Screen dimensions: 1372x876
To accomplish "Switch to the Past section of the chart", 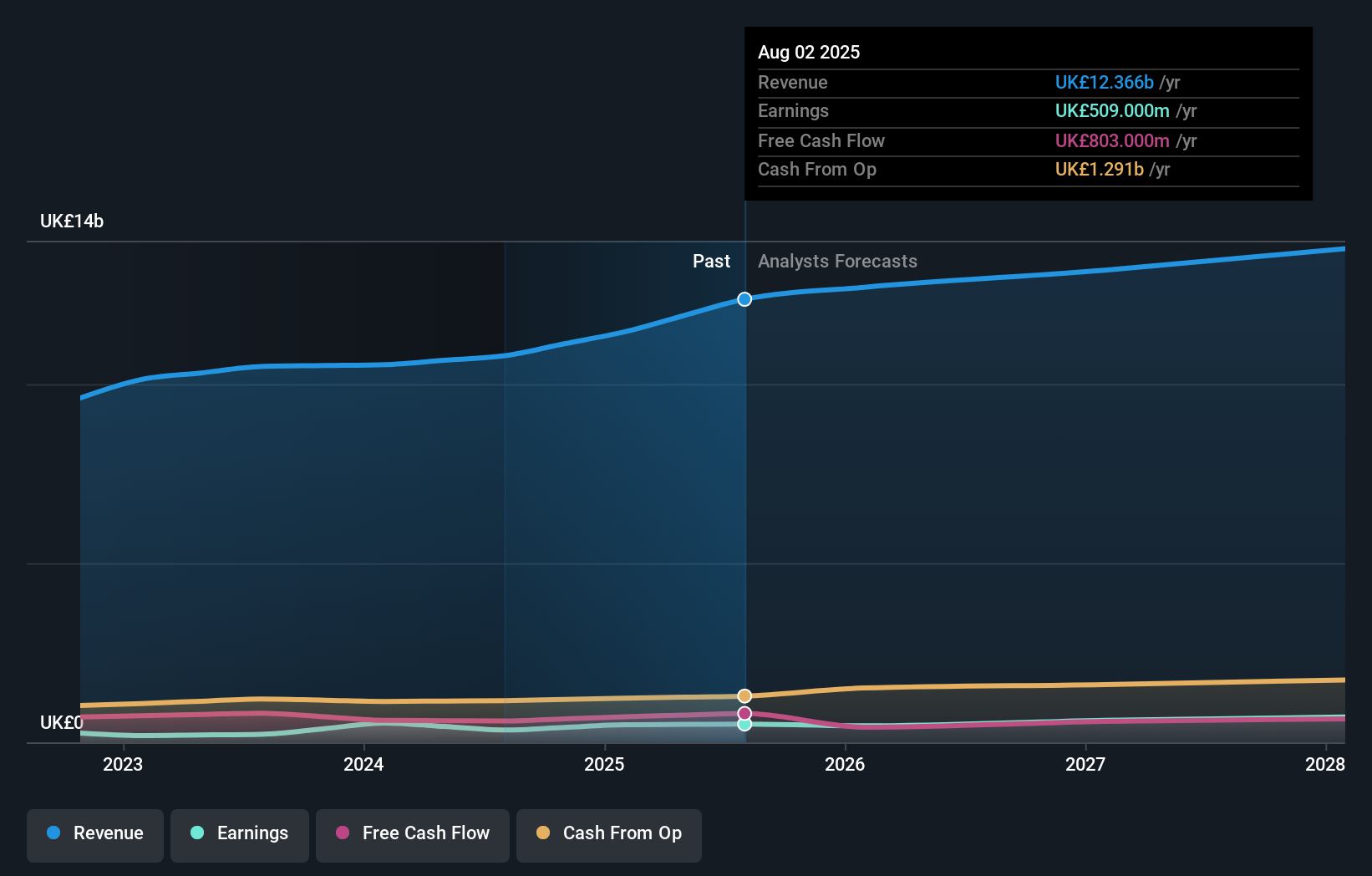I will [x=711, y=261].
